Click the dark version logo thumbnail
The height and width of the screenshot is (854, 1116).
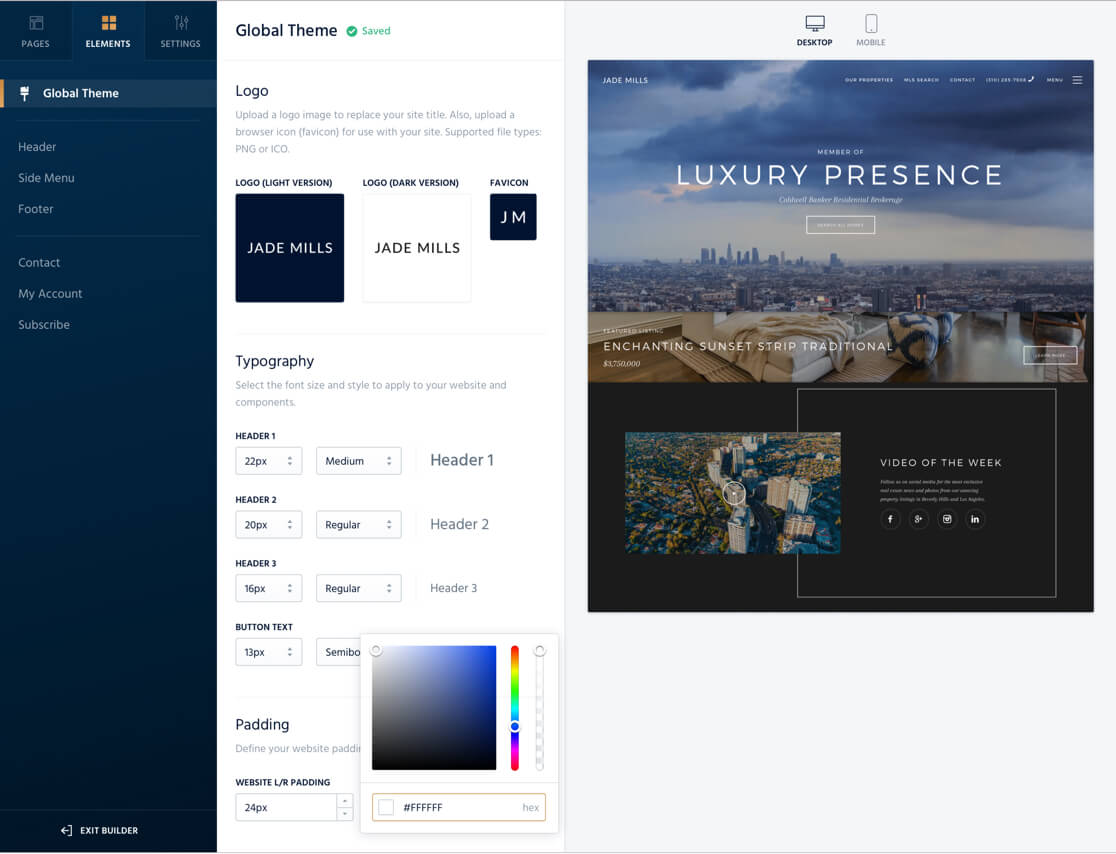[417, 248]
